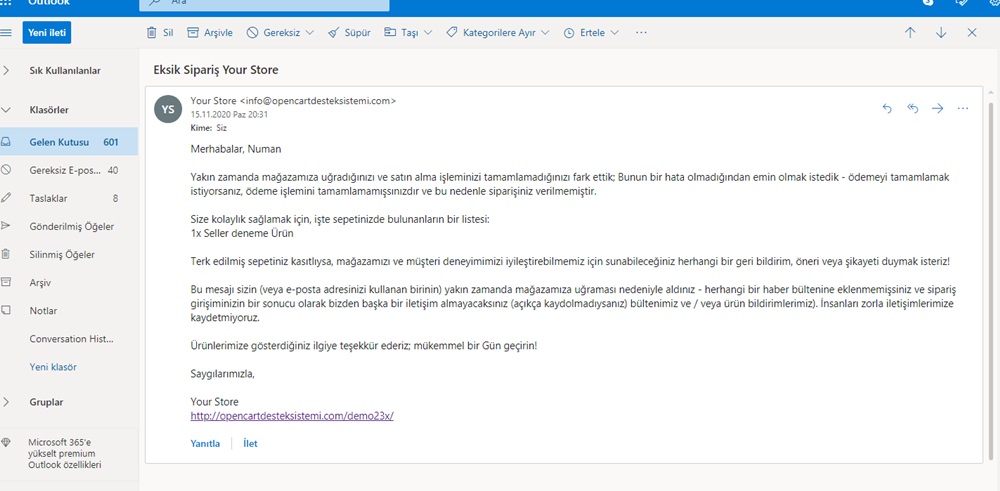Click the Inbox tray icon beside Gelen Kutusu
Image resolution: width=1000 pixels, height=491 pixels.
tap(6, 142)
